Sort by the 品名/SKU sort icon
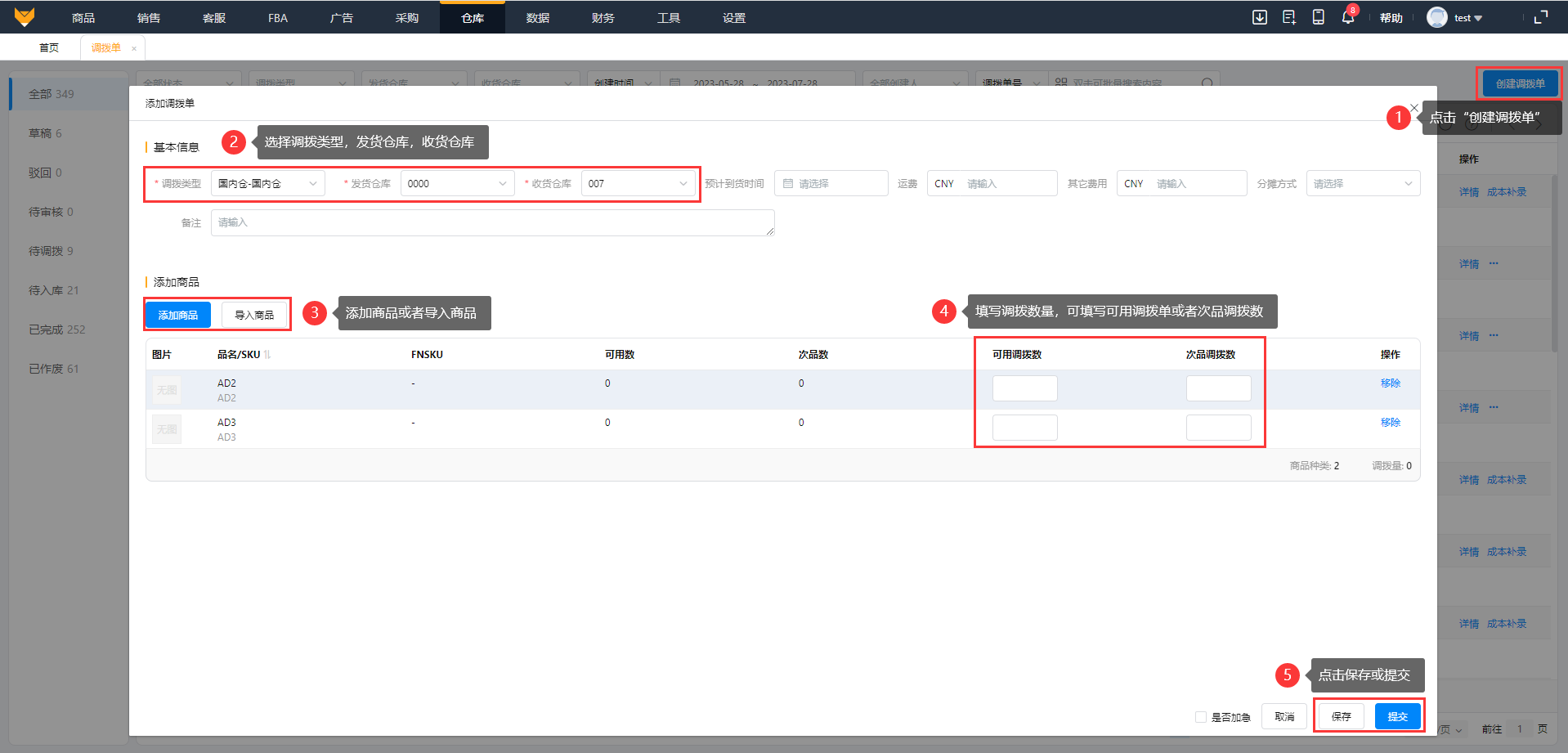Viewport: 1568px width, 753px height. point(267,355)
